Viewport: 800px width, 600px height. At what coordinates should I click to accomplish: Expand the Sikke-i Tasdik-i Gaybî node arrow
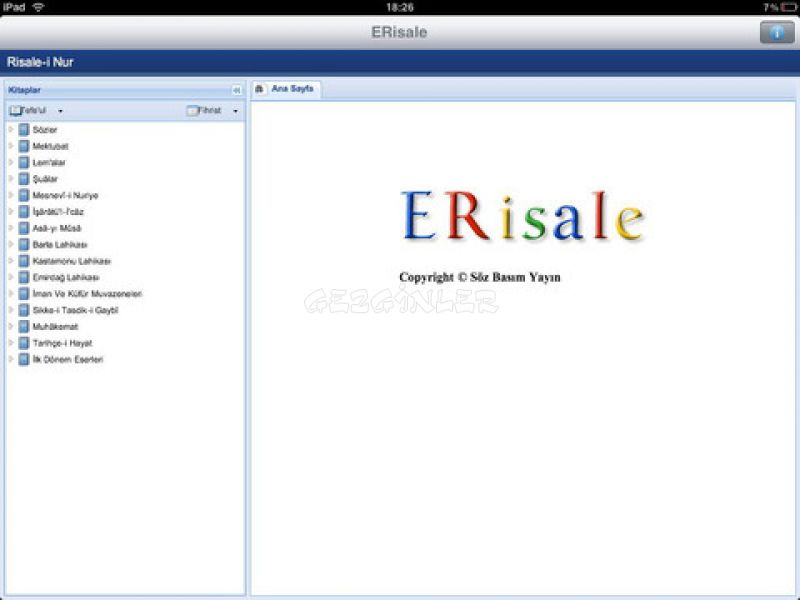11,310
